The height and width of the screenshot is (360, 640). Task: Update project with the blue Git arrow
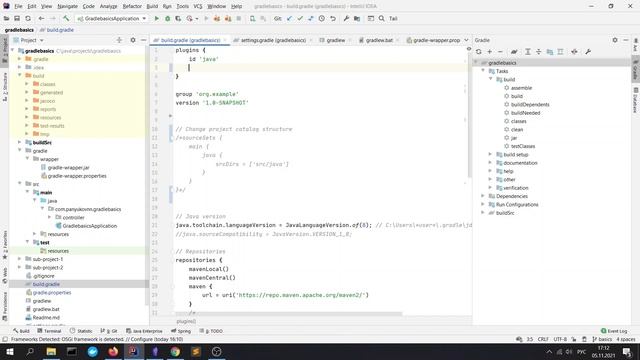coord(289,18)
